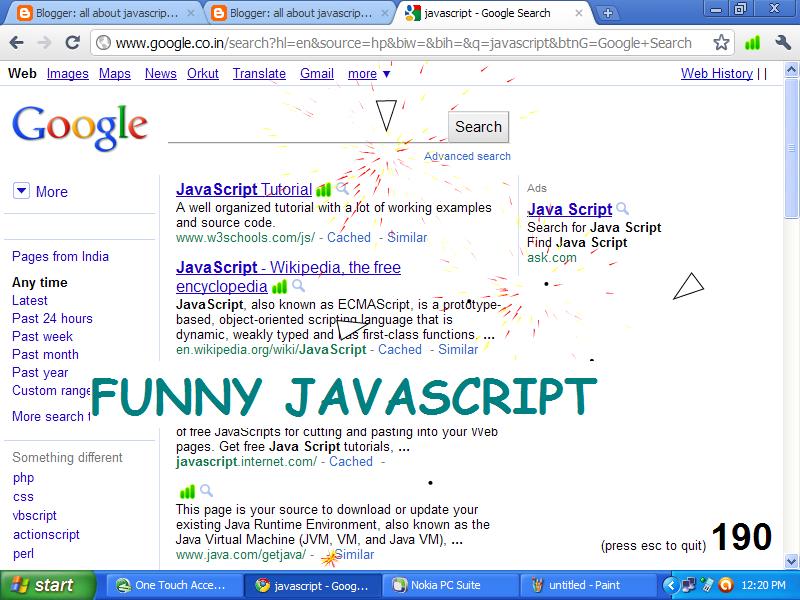This screenshot has height=600, width=800.
Task: Expand More search tools in the sidebar
Action: pyautogui.click(x=45, y=416)
